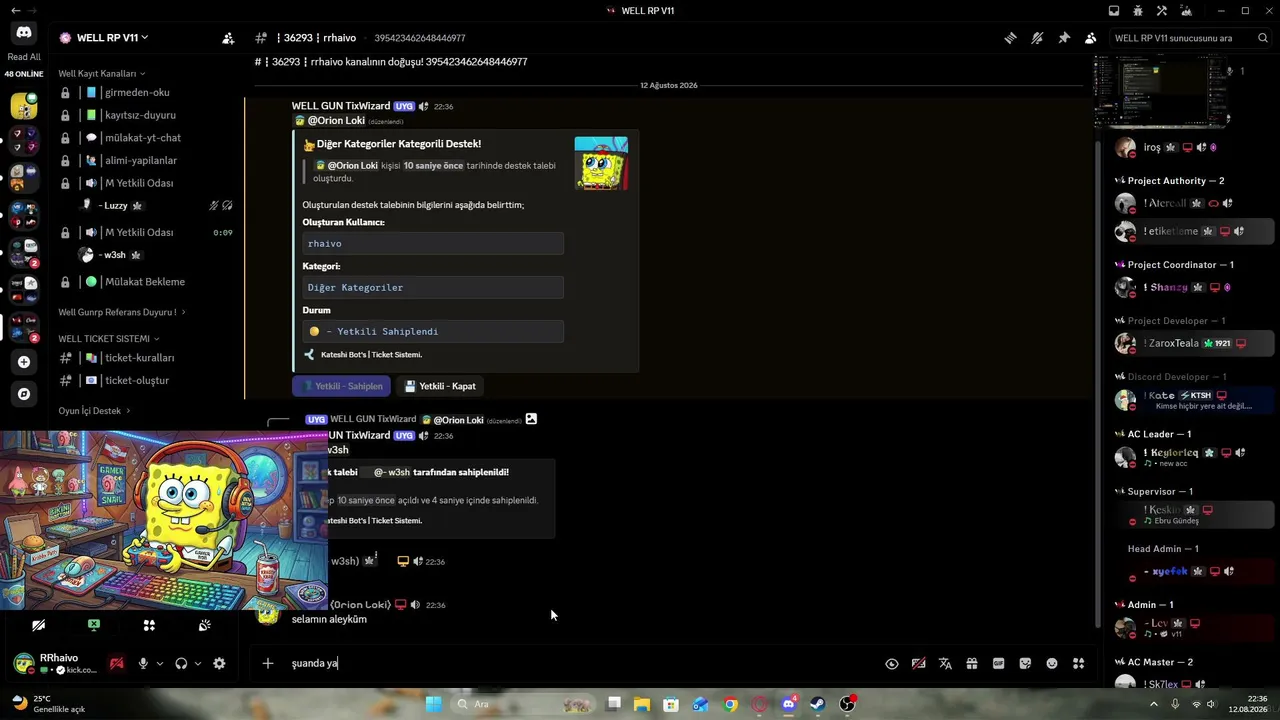The height and width of the screenshot is (720, 1280).
Task: Open ZaroxTeala's member profile
Action: pos(1195,343)
